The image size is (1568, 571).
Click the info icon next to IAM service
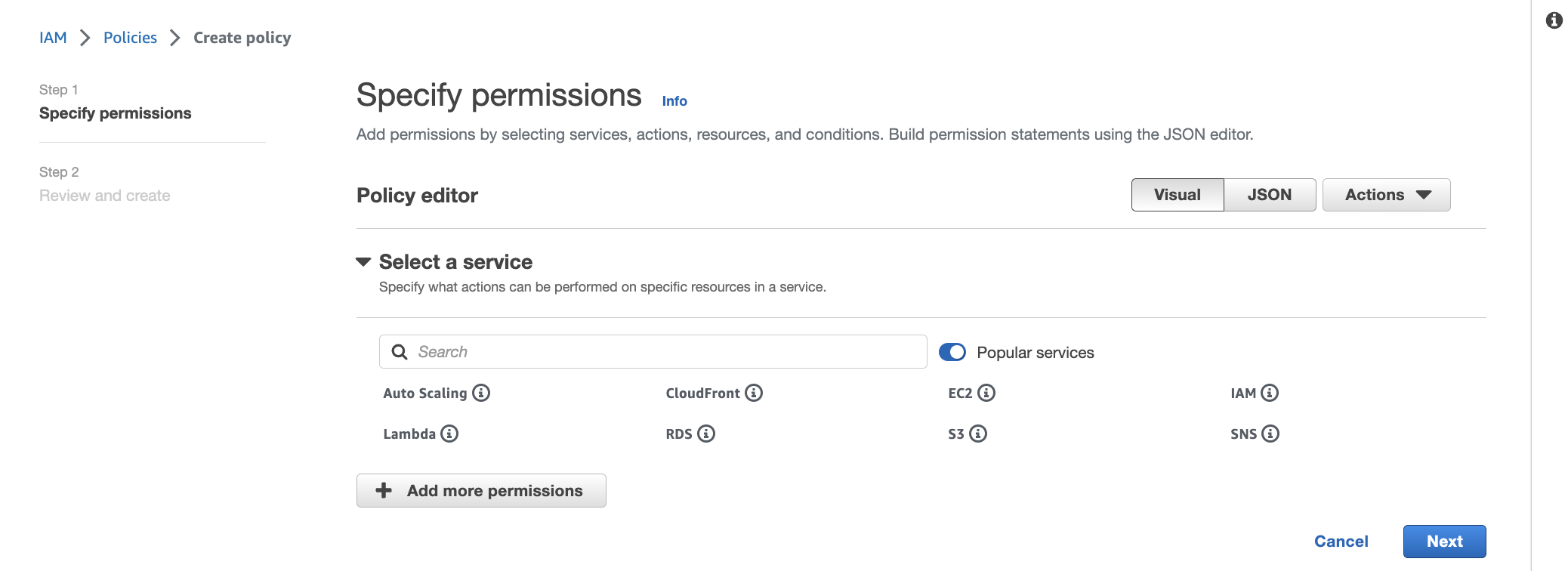pyautogui.click(x=1270, y=393)
